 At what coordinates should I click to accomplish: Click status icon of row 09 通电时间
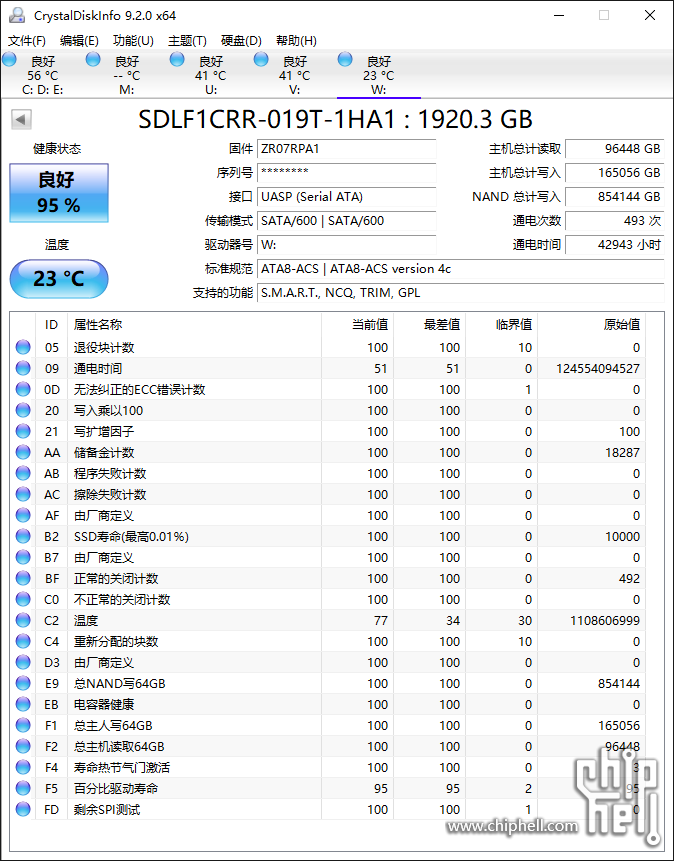[23, 368]
